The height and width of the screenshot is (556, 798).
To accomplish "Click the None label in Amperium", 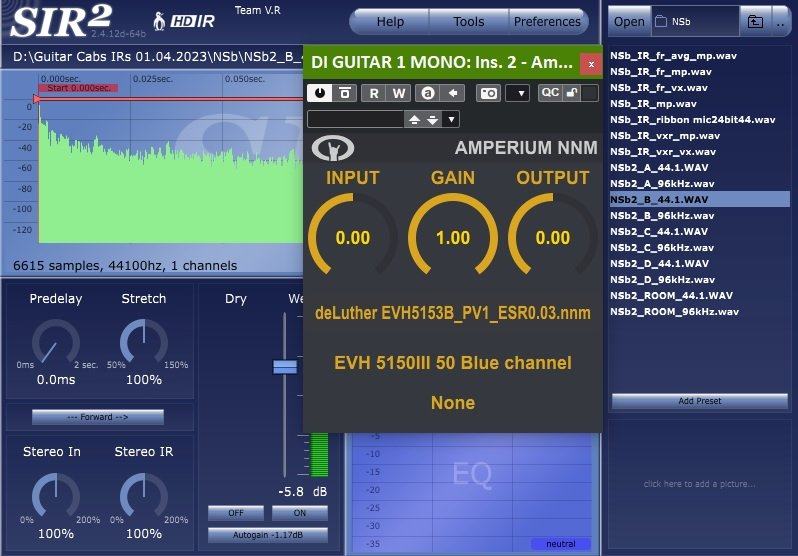I will (452, 403).
